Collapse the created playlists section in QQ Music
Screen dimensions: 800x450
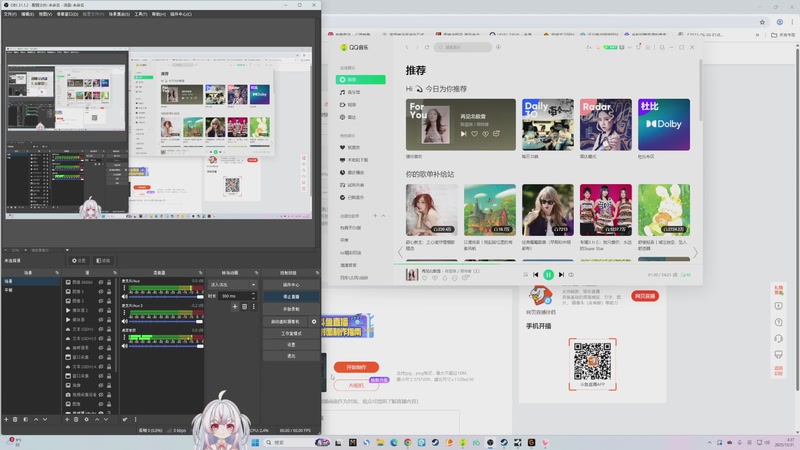click(x=383, y=216)
